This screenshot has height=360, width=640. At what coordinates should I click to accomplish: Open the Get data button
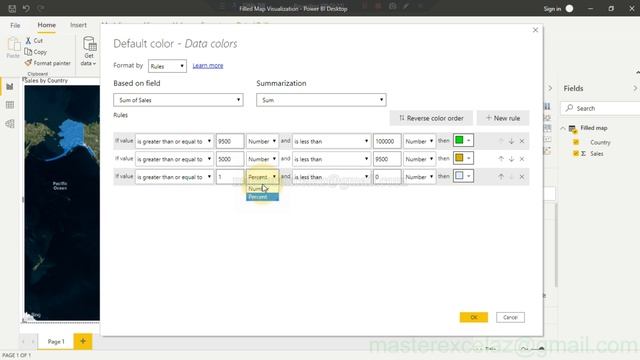coord(89,51)
